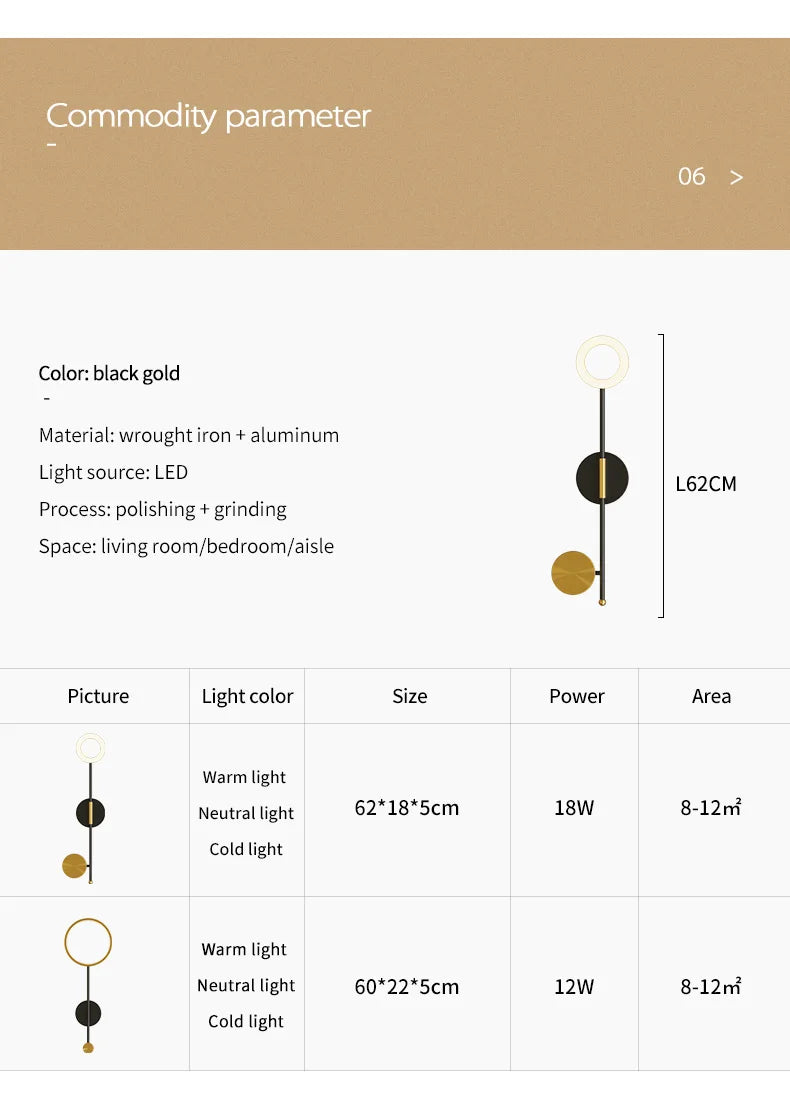Select the Picture column header
This screenshot has width=790, height=1112.
point(98,696)
